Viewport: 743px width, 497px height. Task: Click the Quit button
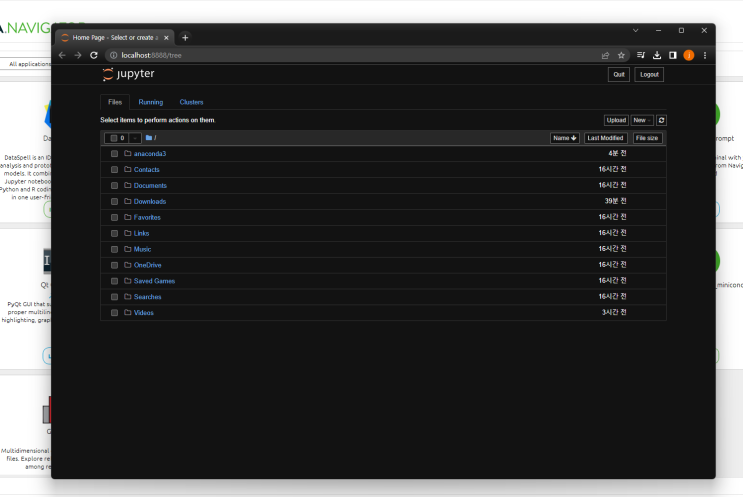(x=619, y=74)
